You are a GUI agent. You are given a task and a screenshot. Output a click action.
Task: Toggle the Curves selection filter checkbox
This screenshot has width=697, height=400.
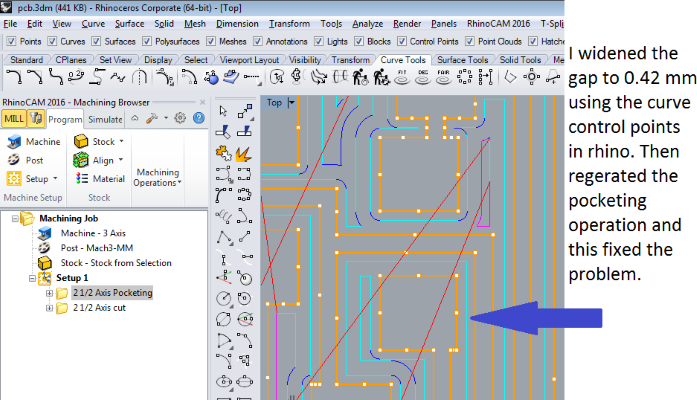pyautogui.click(x=52, y=41)
